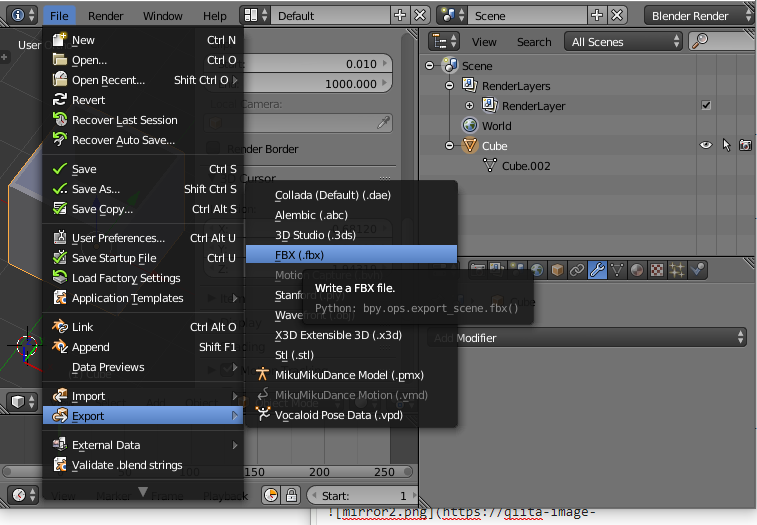Collapse the Scene tree node
757x525 pixels.
pyautogui.click(x=430, y=65)
